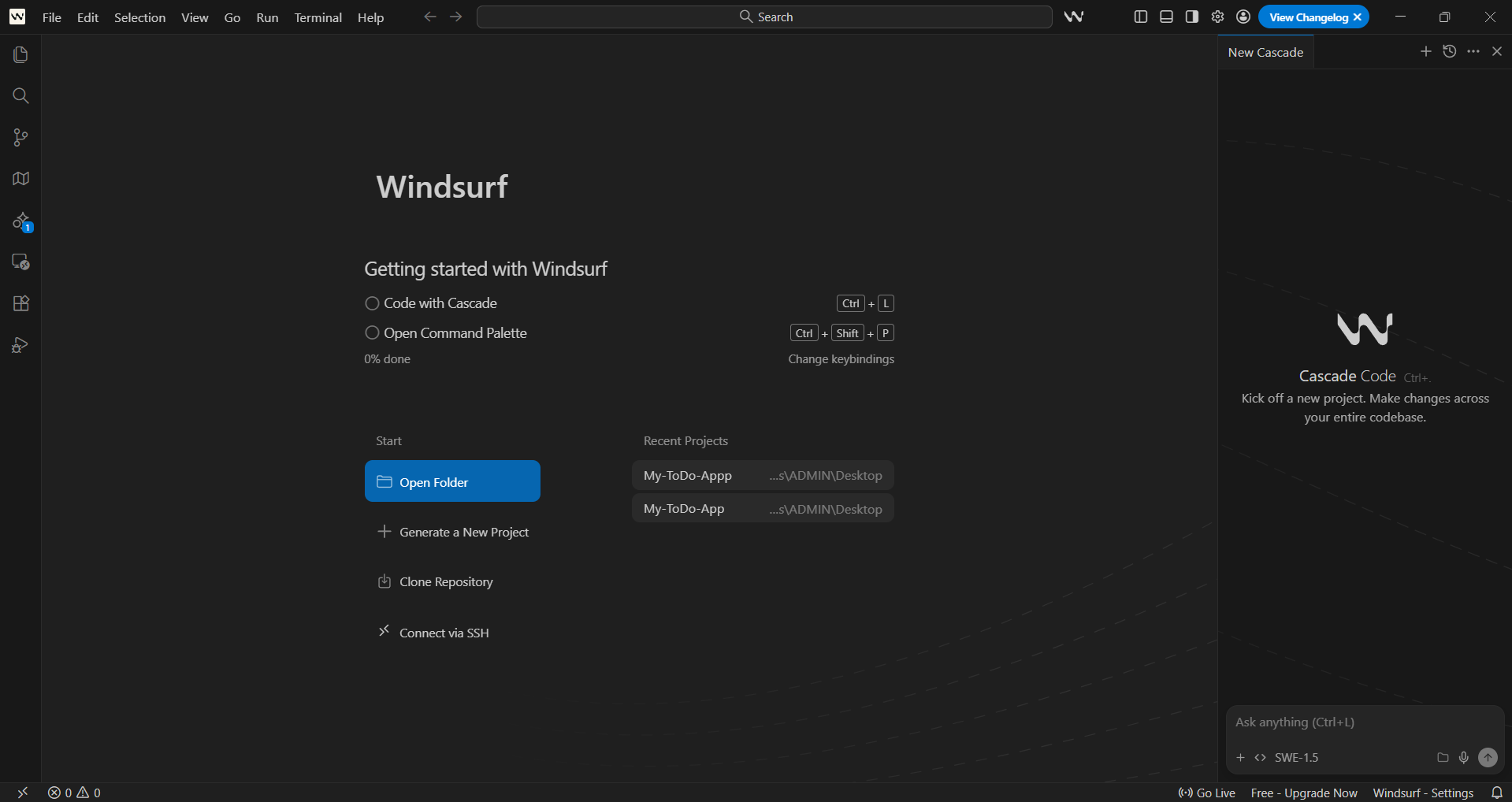Open the Extensions view in sidebar

tap(20, 303)
